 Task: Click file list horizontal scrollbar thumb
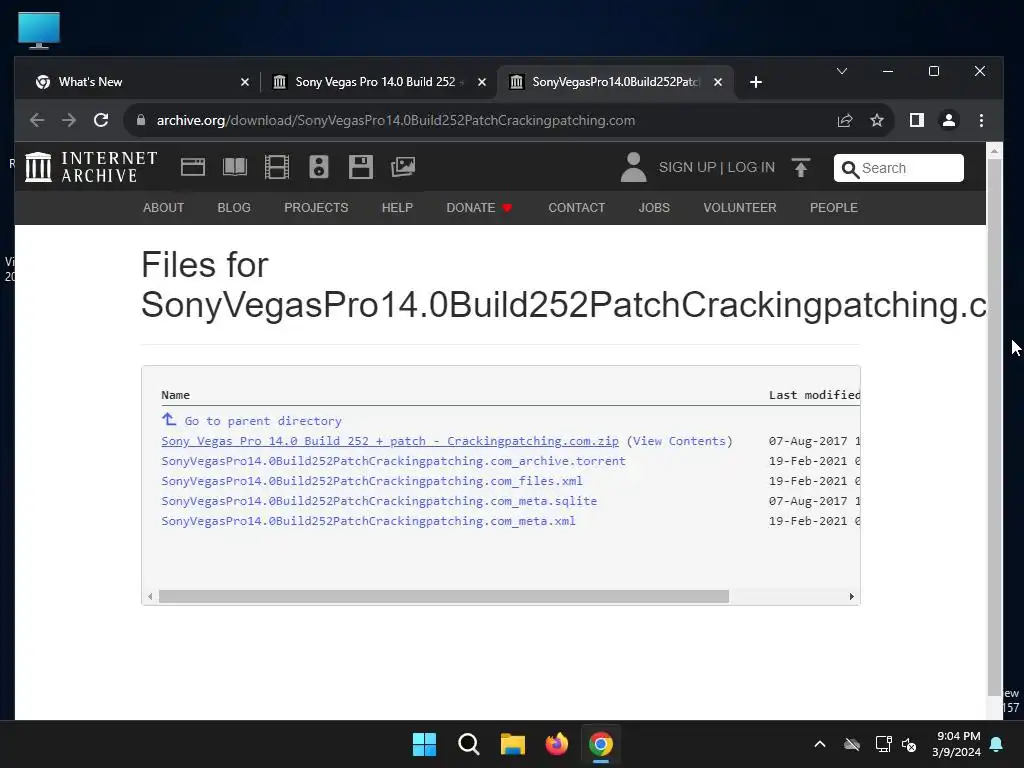click(443, 596)
